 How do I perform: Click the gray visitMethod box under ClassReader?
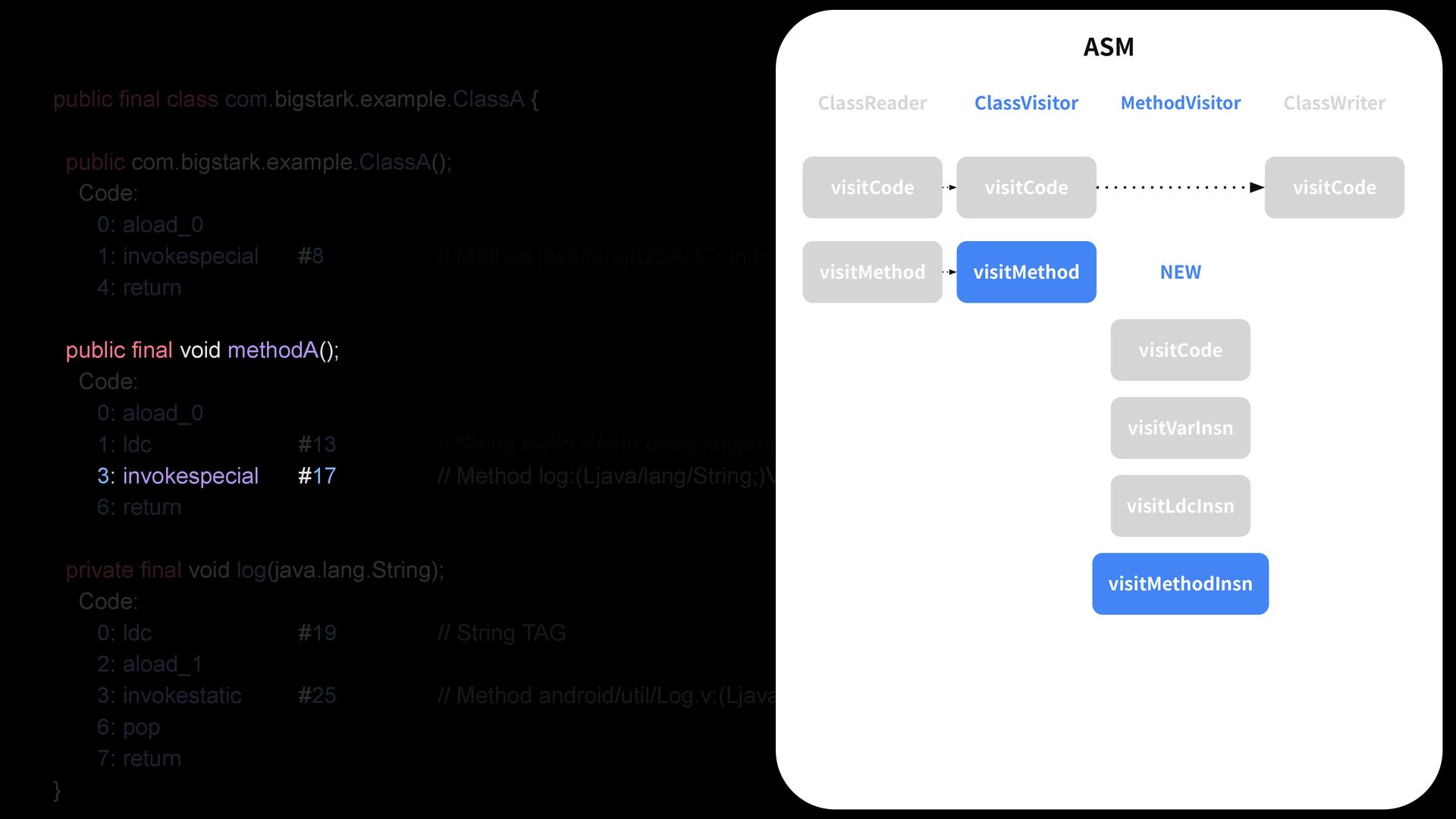pyautogui.click(x=872, y=272)
